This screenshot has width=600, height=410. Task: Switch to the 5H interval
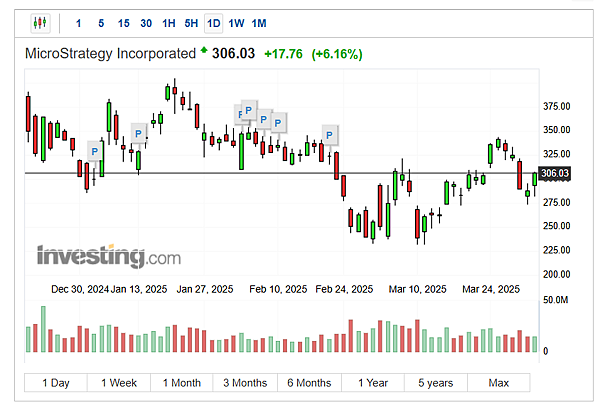(x=191, y=24)
